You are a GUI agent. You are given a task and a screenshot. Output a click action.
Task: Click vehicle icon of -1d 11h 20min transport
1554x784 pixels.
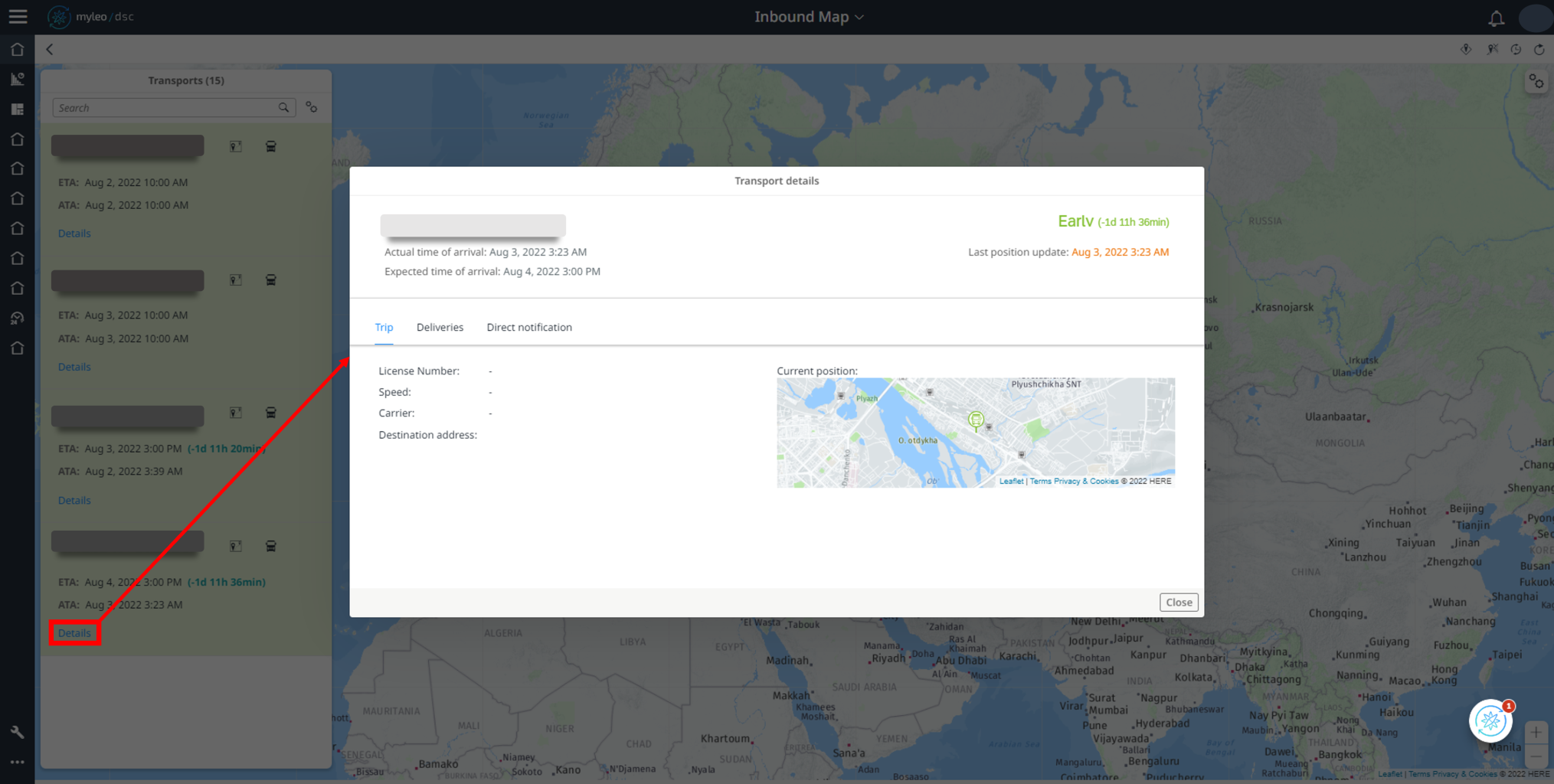click(271, 413)
